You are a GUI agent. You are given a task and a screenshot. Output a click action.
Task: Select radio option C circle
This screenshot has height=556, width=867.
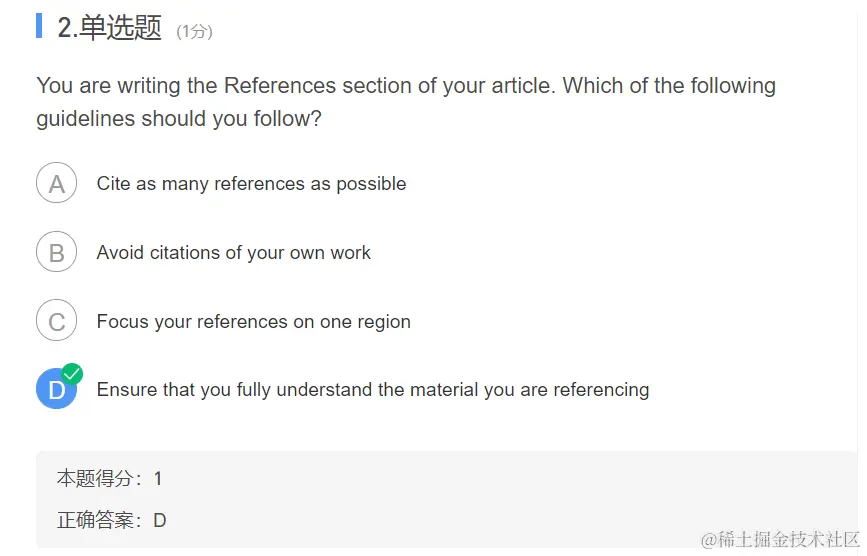56,321
